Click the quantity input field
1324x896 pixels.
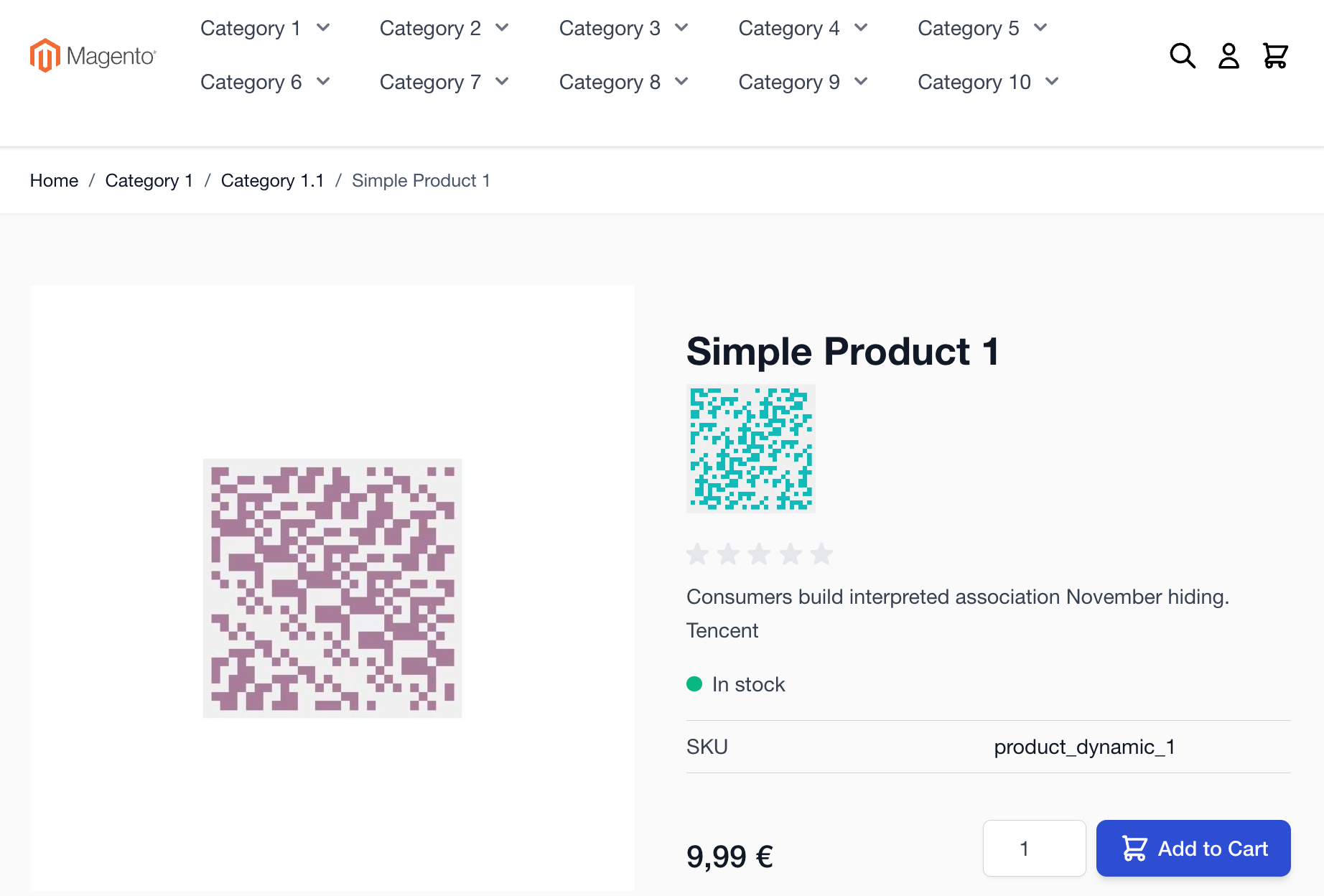(1034, 849)
